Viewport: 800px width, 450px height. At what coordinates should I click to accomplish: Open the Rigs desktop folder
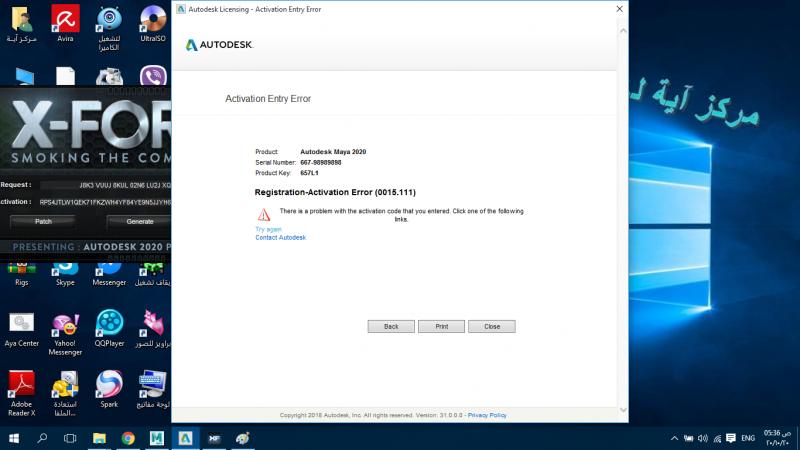point(21,274)
